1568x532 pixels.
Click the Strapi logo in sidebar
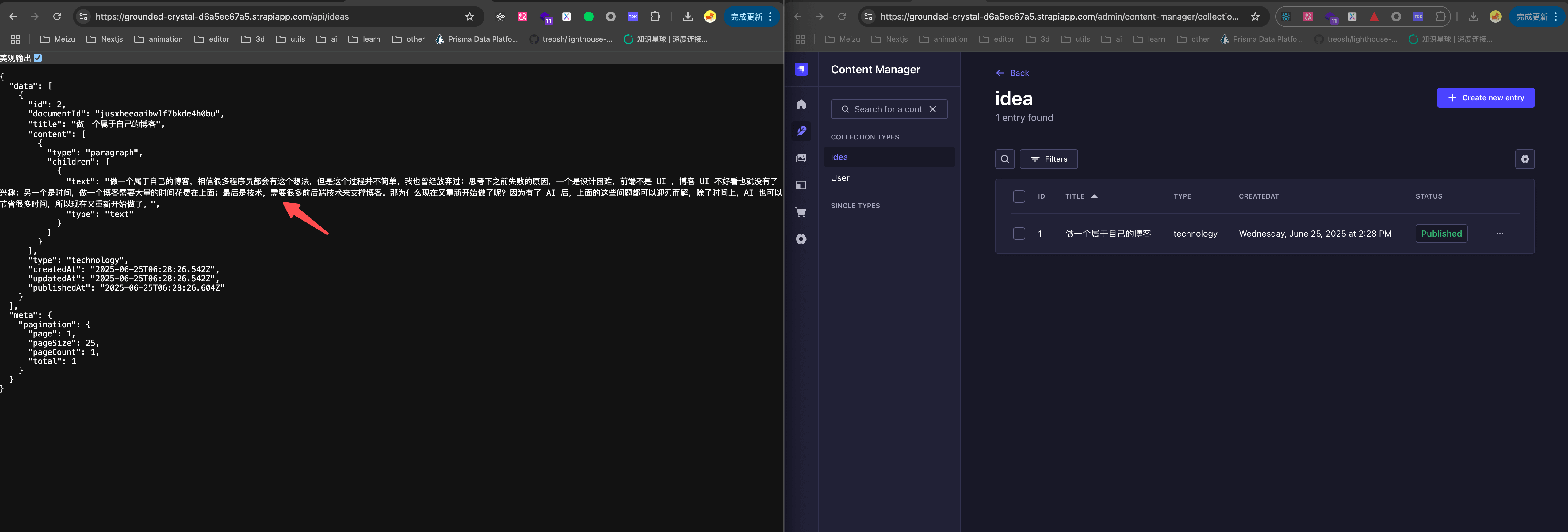801,69
